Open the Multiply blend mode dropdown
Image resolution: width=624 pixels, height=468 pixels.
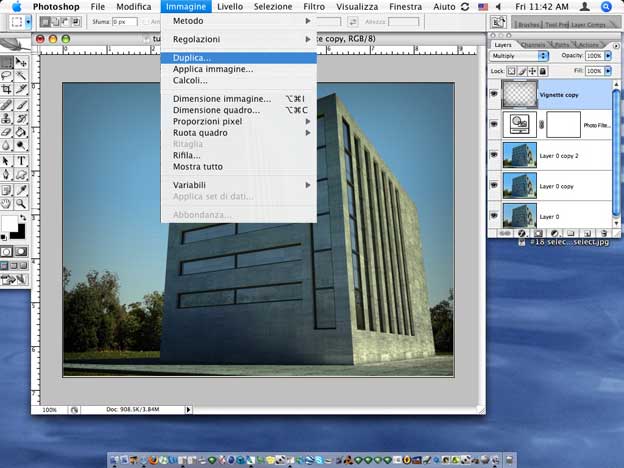(x=520, y=56)
